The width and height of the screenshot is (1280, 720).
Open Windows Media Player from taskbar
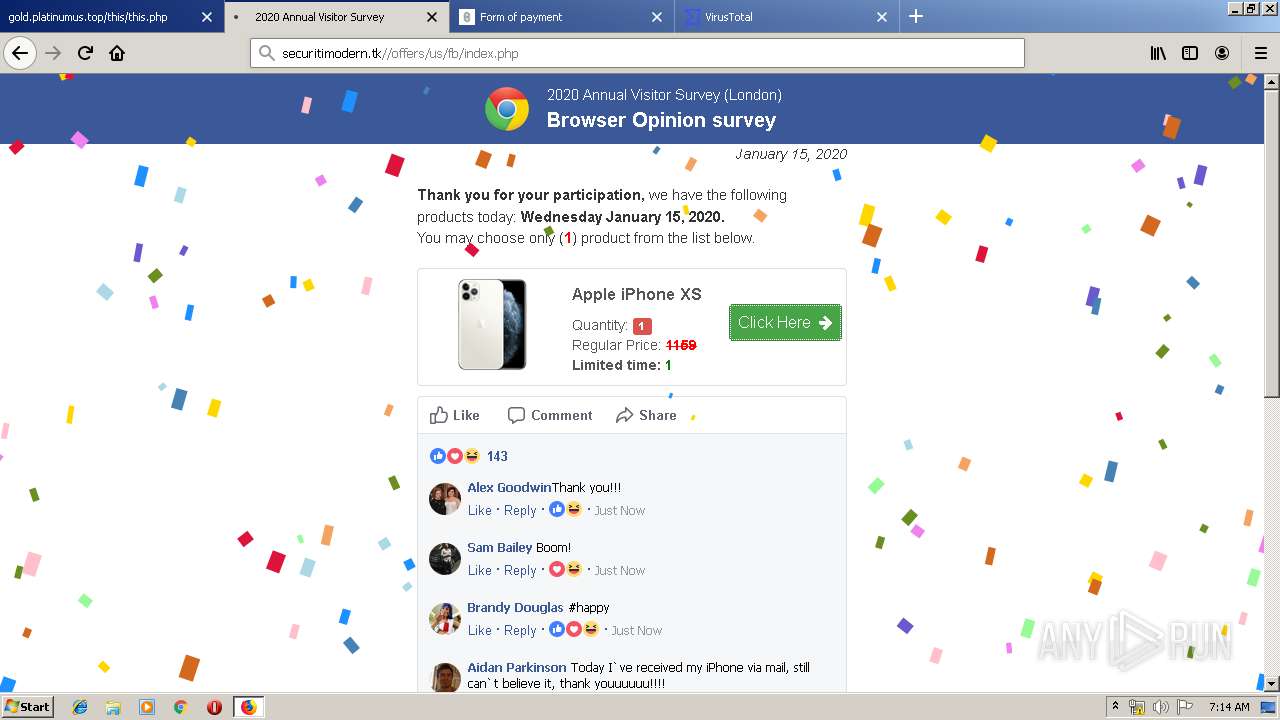pos(147,707)
